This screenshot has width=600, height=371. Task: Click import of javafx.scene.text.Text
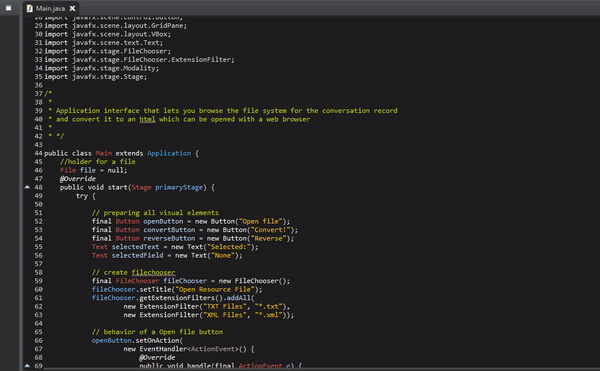point(103,42)
